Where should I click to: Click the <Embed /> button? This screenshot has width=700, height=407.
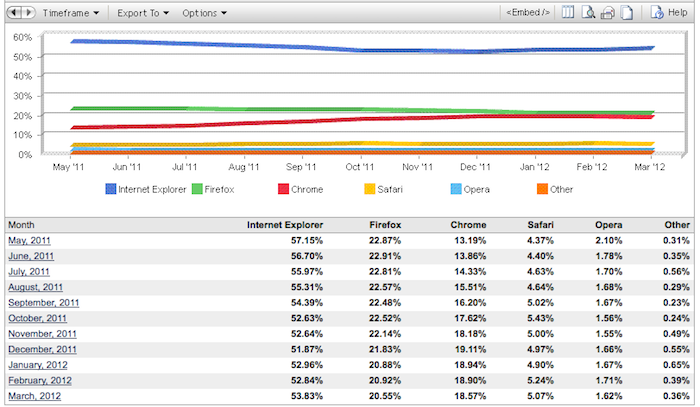(528, 12)
